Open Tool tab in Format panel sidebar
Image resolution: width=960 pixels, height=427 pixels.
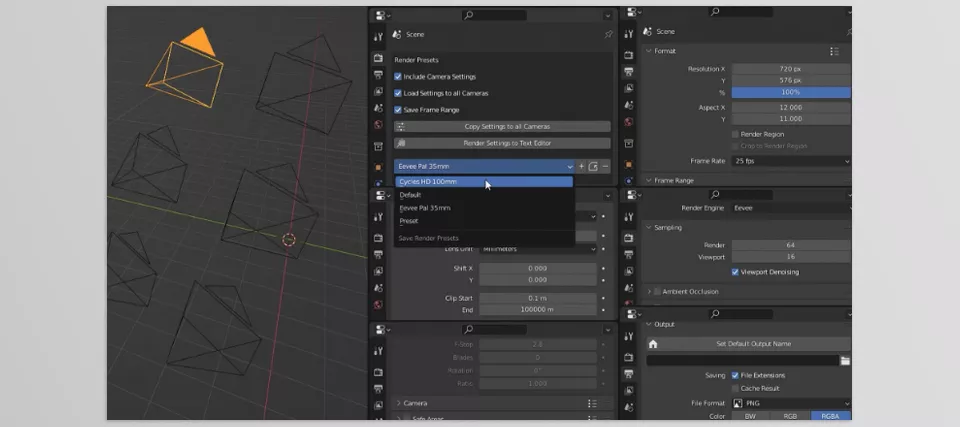[x=629, y=34]
